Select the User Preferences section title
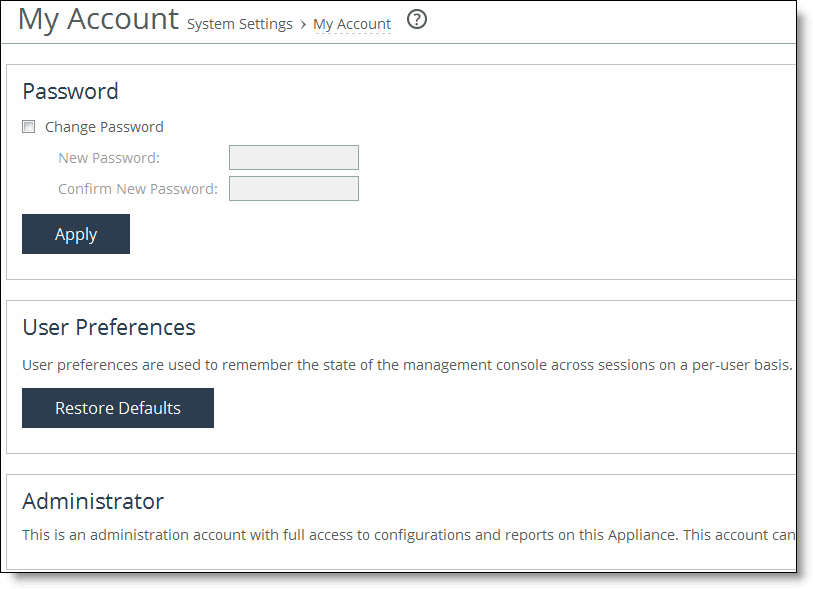813x589 pixels. pyautogui.click(x=108, y=327)
